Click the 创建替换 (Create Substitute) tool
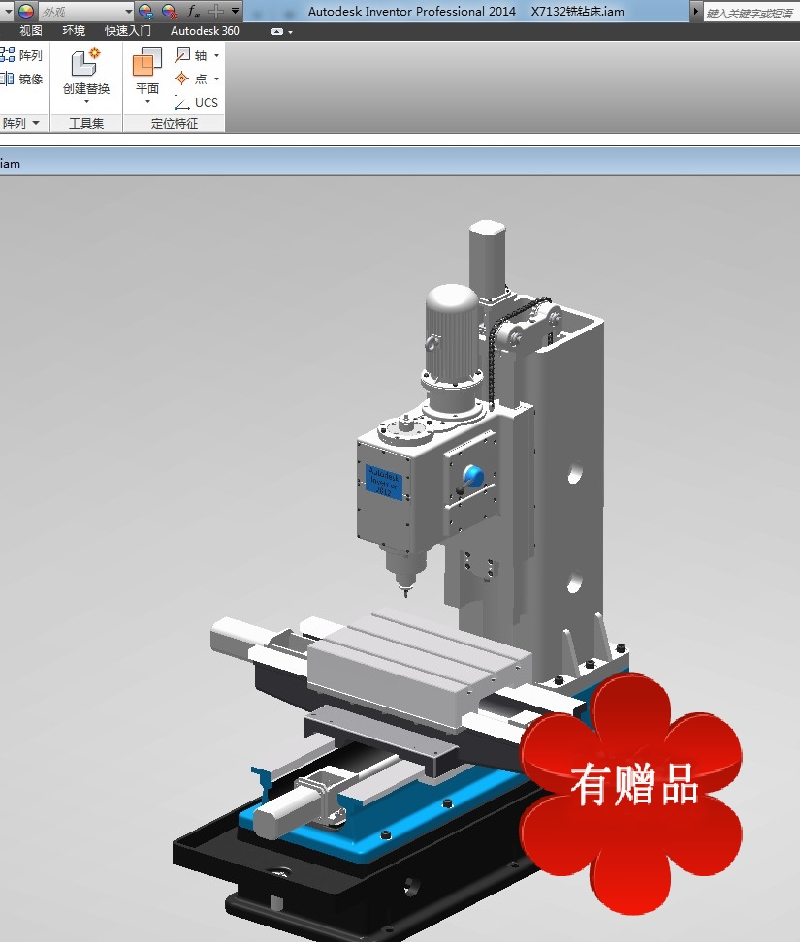 click(85, 70)
